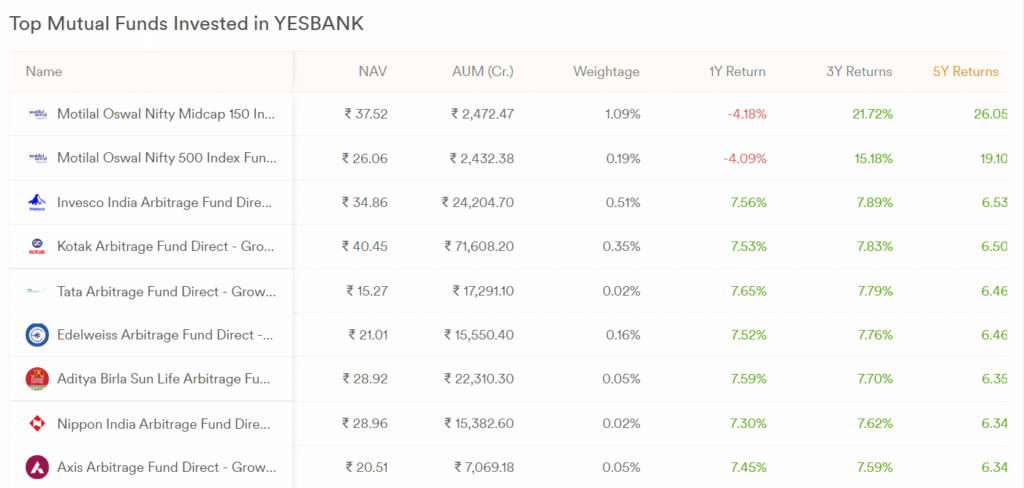Click the Edelweiss Arbitrage Fund round logo
Screen dimensions: 1024x488
pyautogui.click(x=37, y=335)
